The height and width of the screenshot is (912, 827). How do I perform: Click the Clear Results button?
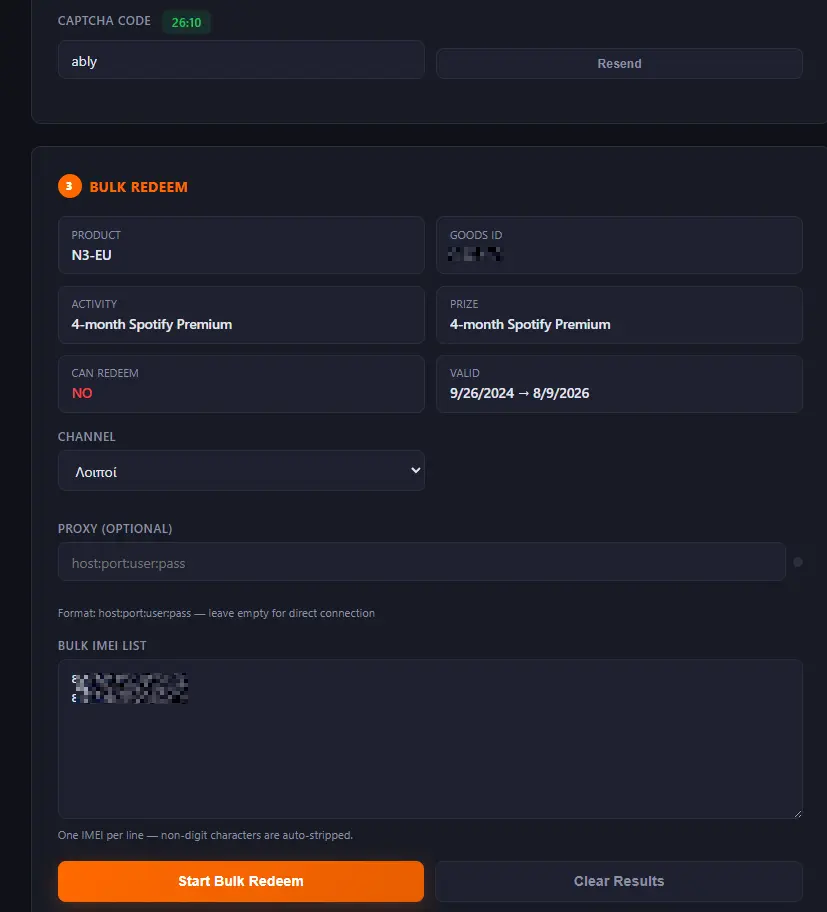point(619,881)
